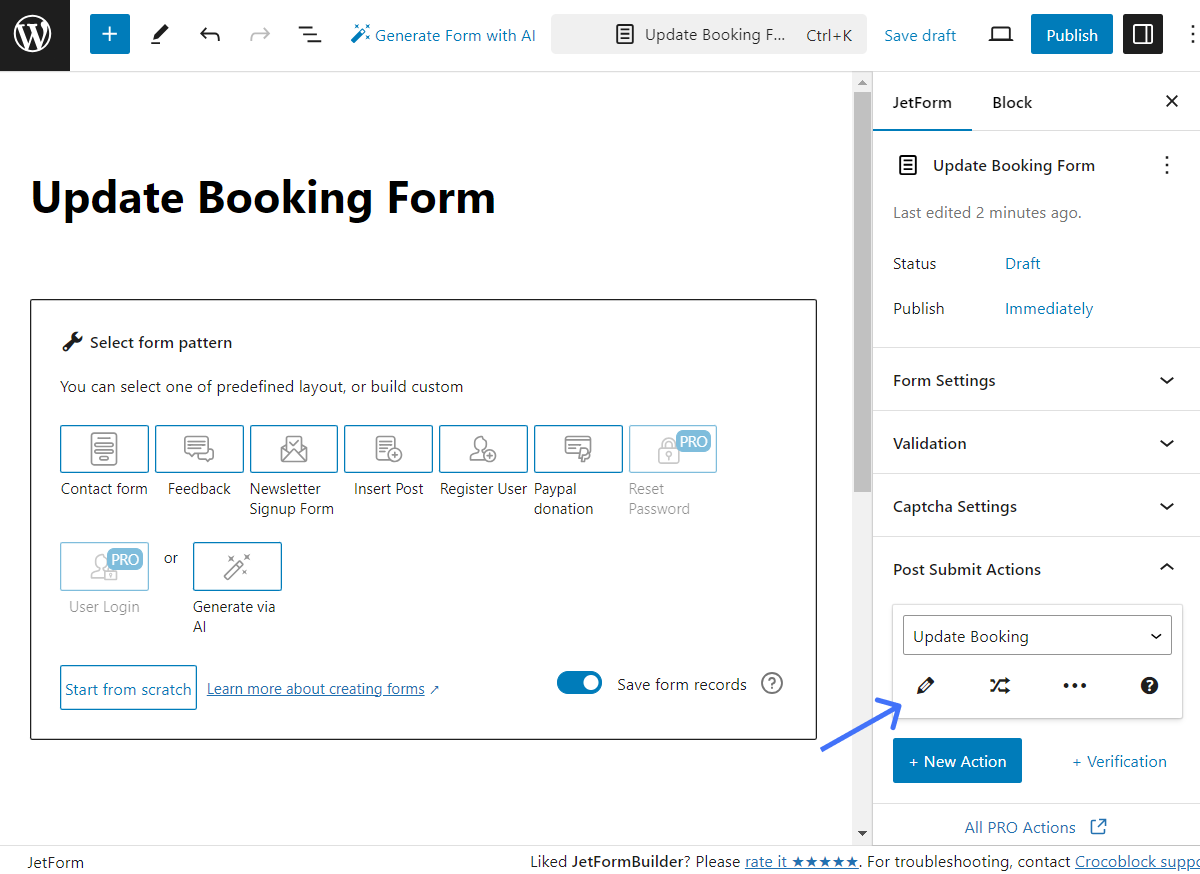
Task: Expand the Form Settings section
Action: (1036, 380)
